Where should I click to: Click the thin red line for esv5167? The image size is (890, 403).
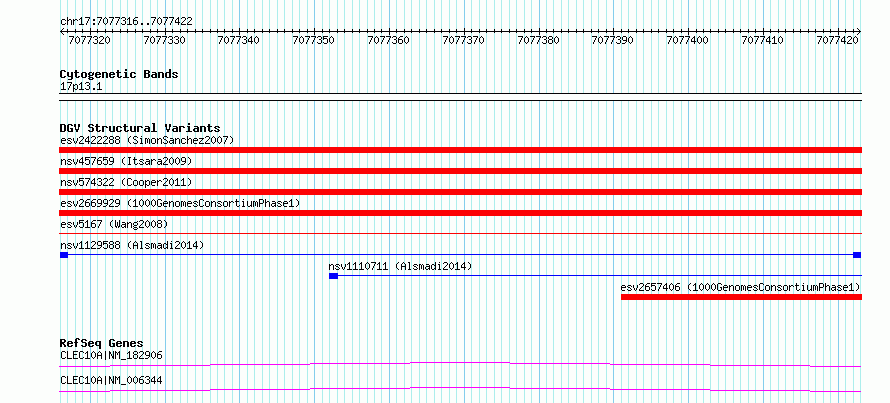click(461, 233)
